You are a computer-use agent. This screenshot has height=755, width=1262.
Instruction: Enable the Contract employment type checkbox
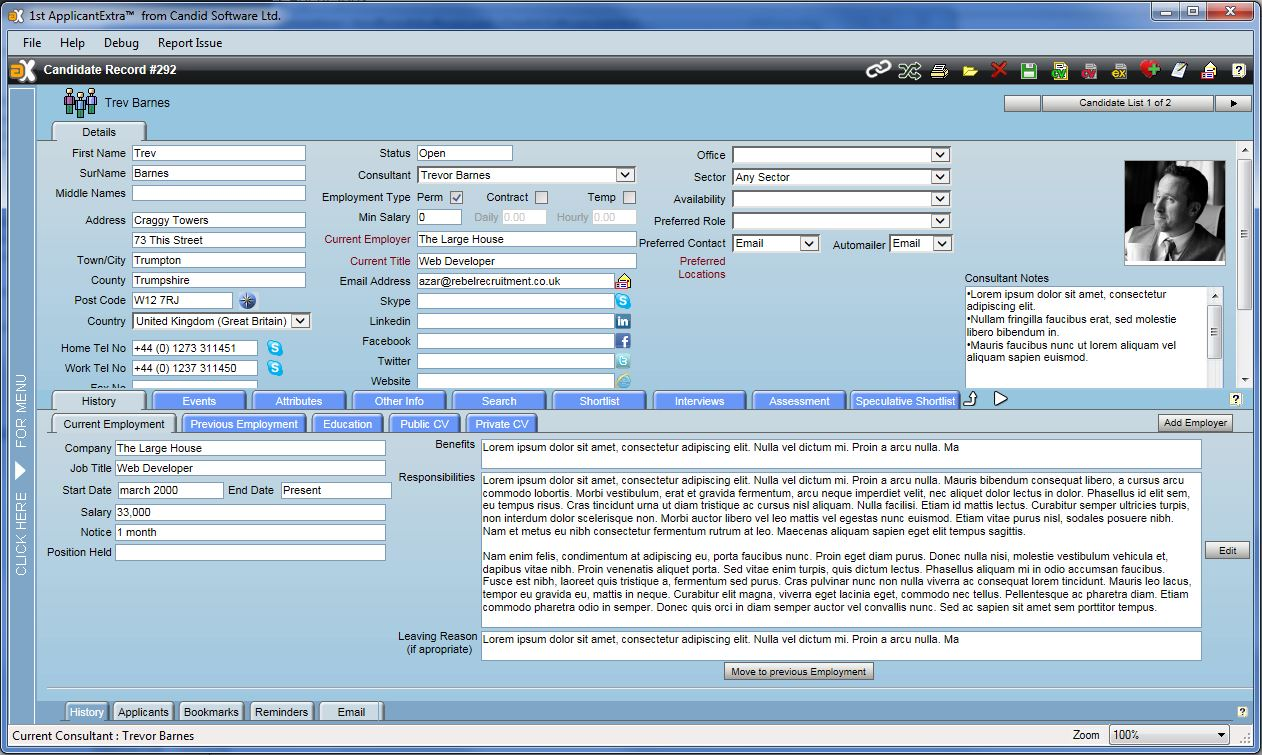(x=541, y=197)
